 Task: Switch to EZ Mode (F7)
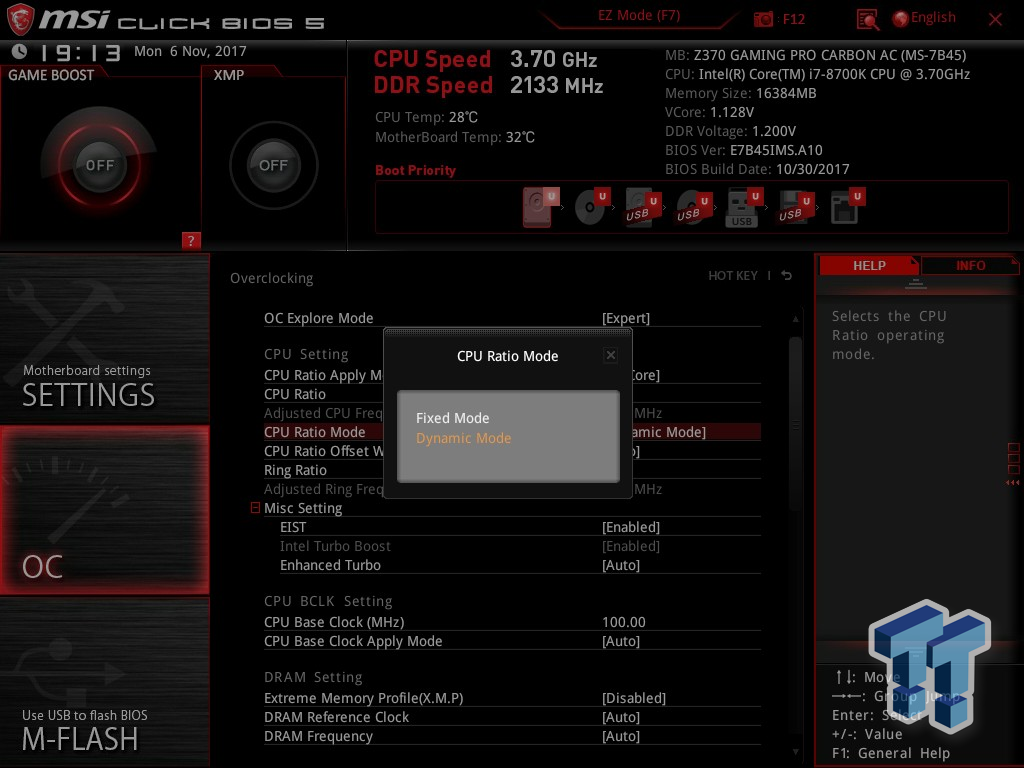coord(639,16)
